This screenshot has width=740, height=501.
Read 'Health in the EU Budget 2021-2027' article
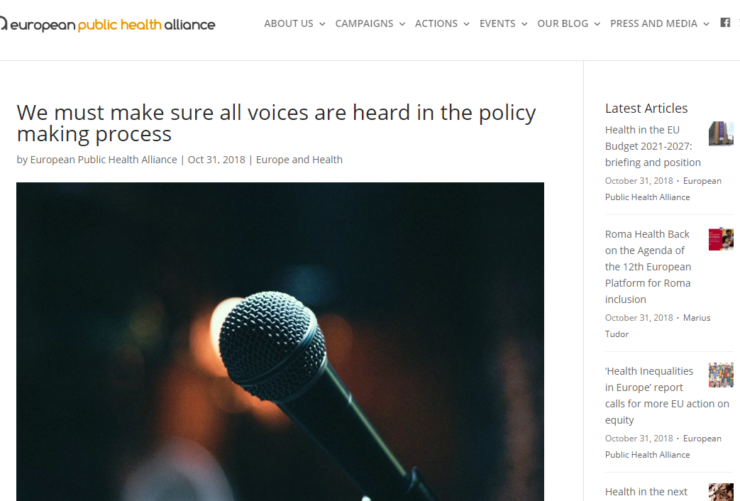[x=653, y=146]
